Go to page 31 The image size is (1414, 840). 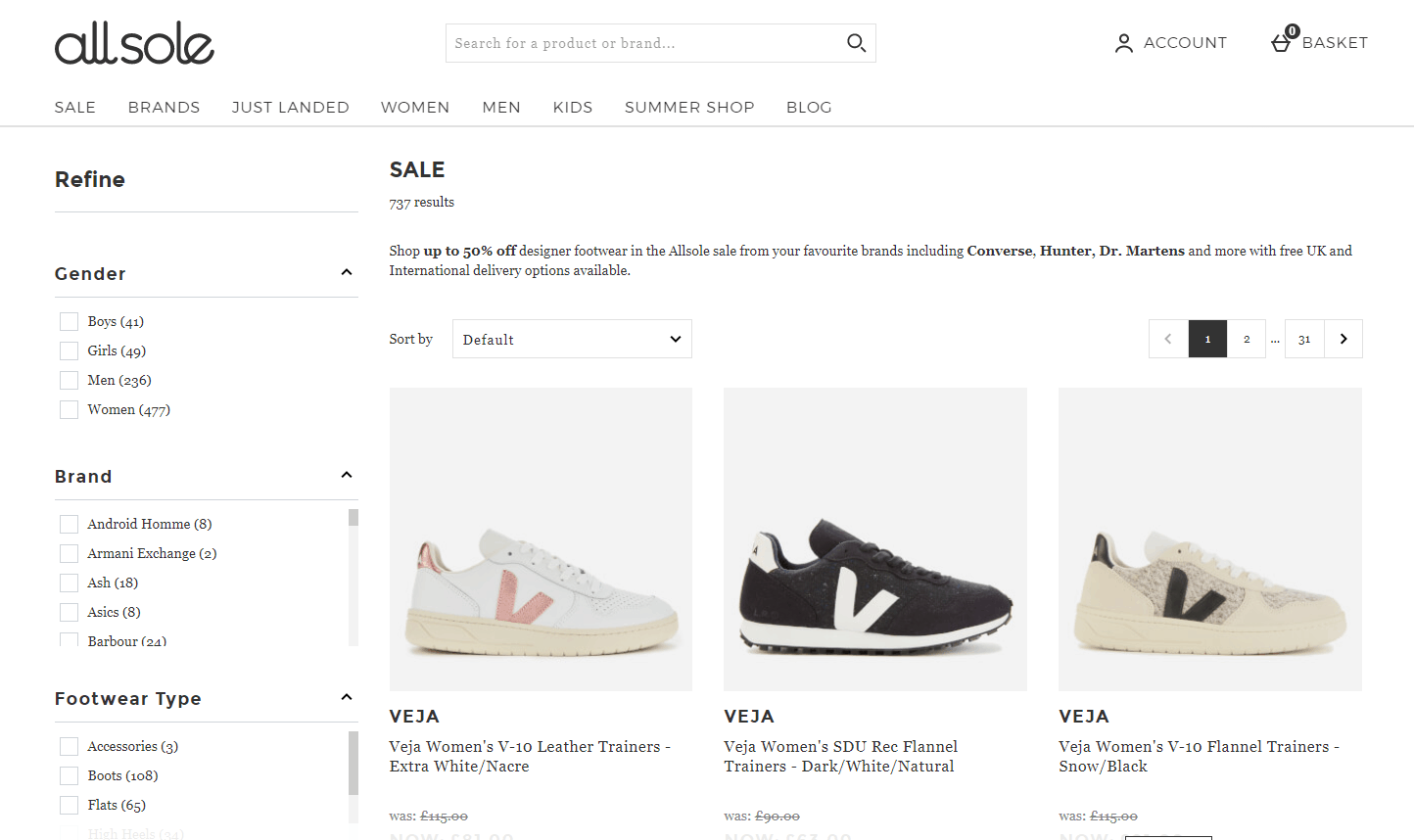1304,339
